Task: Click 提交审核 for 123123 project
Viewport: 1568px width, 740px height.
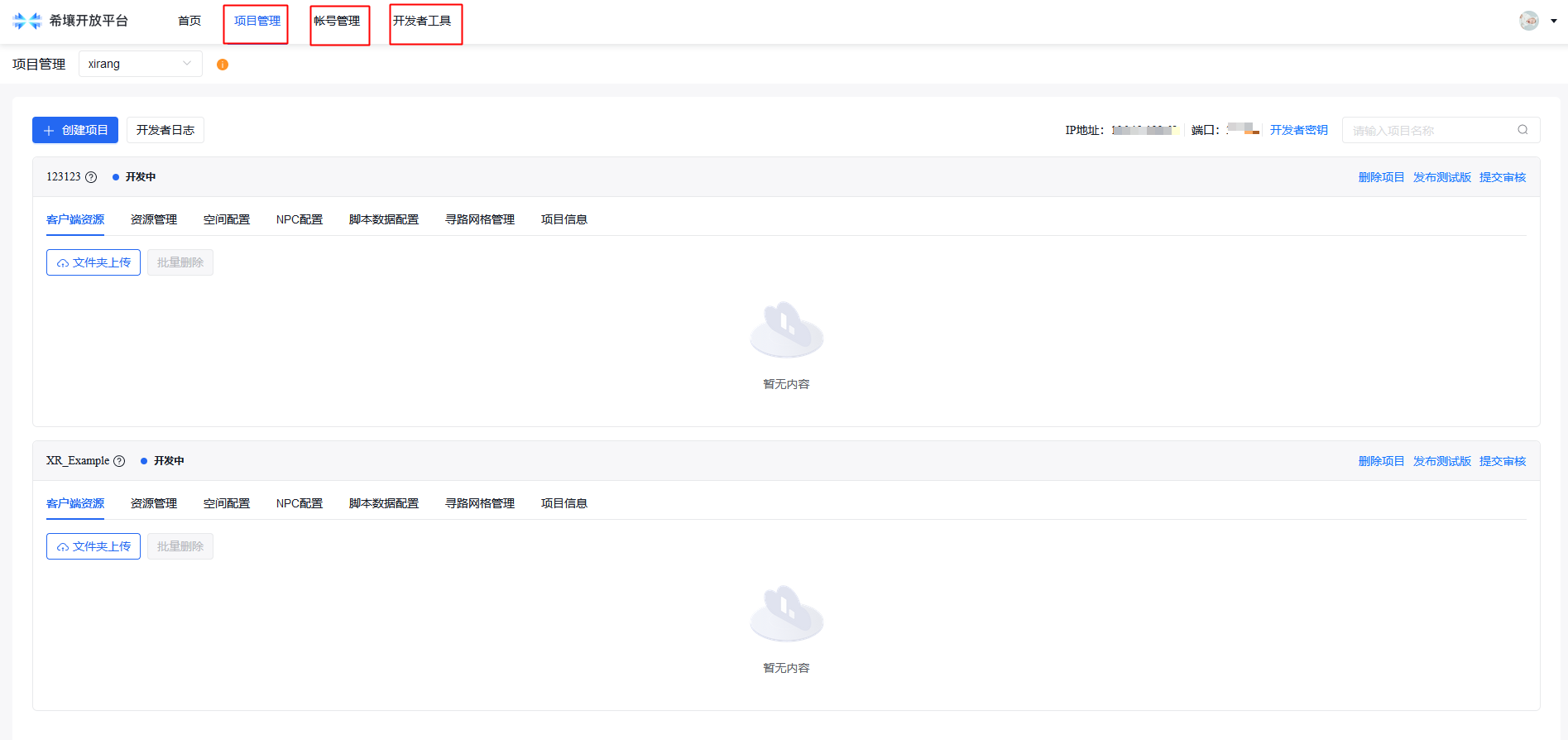Action: (1502, 177)
